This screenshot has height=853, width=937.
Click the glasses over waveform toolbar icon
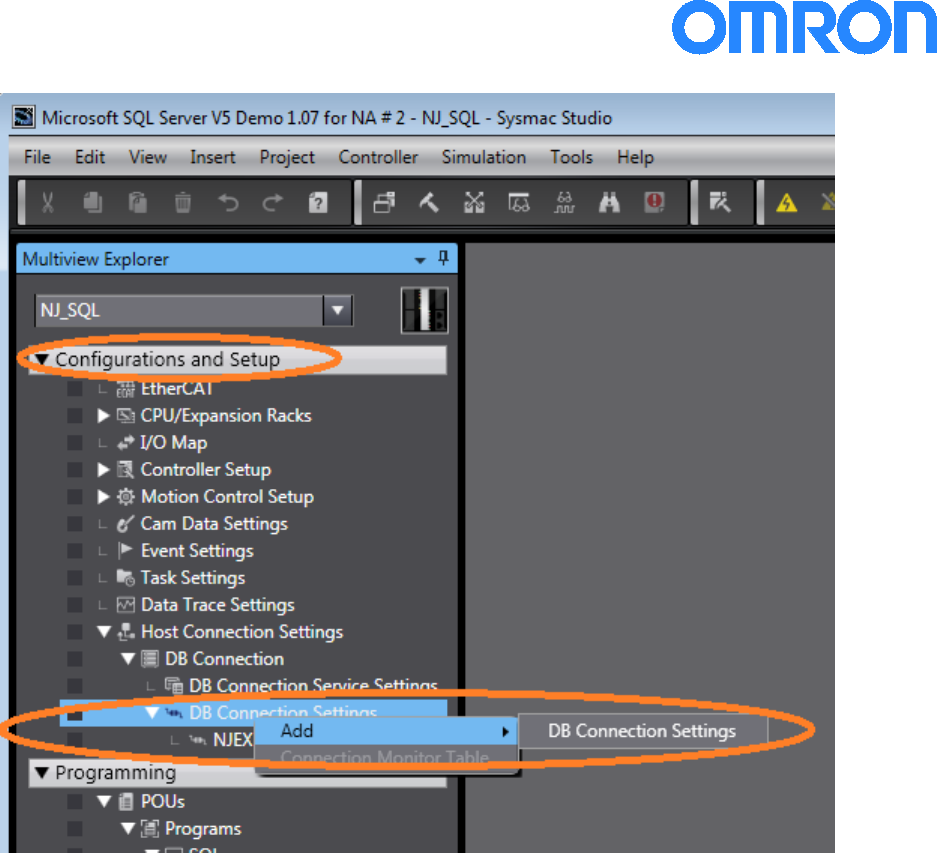pyautogui.click(x=564, y=203)
